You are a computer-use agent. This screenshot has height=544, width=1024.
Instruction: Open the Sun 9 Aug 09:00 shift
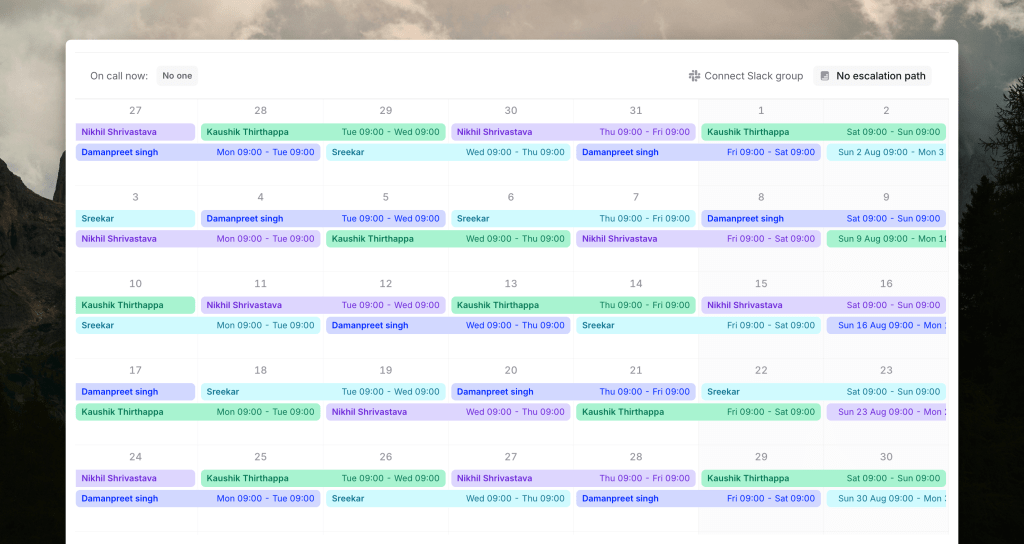pos(886,239)
